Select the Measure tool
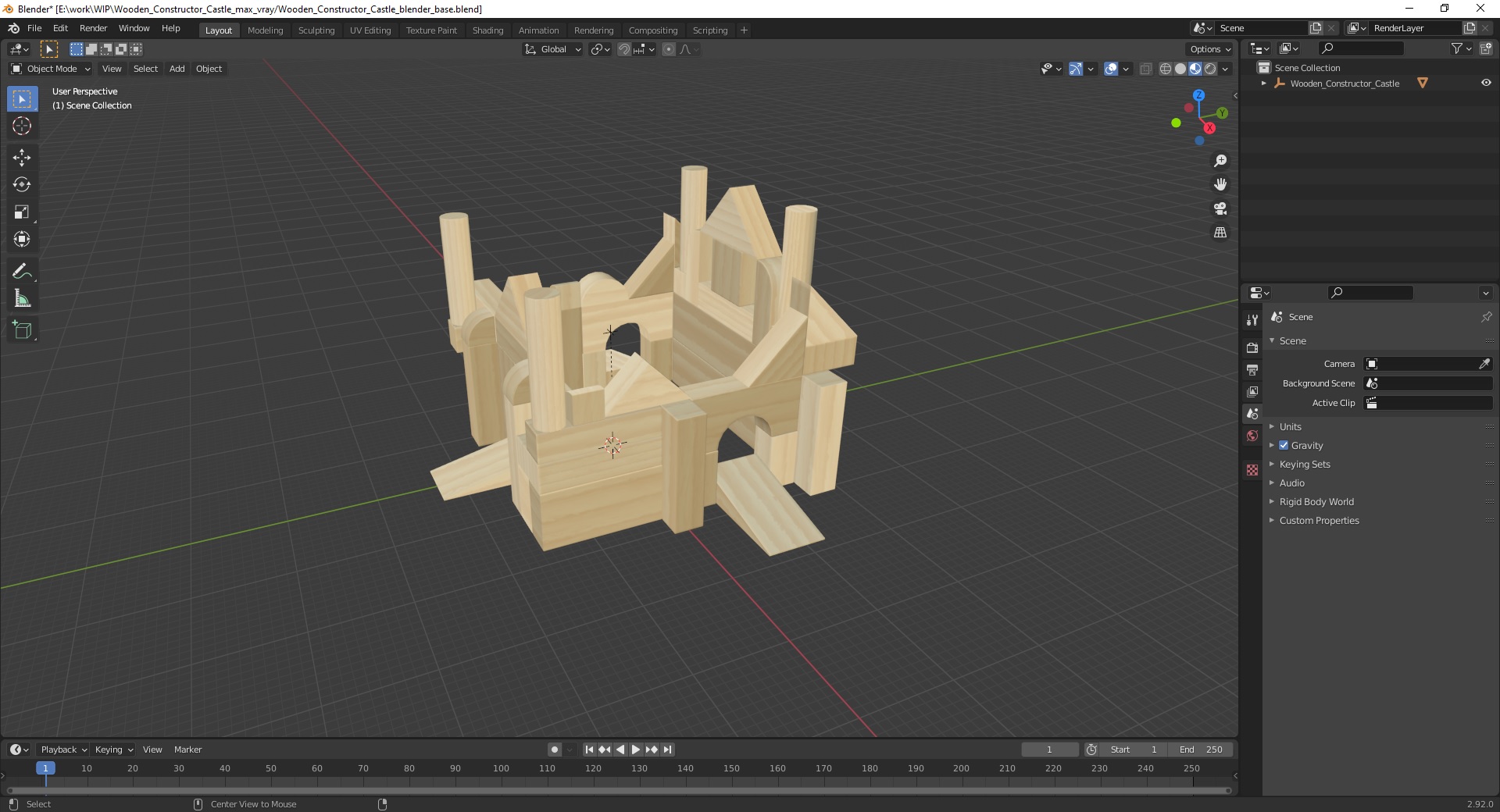Viewport: 1500px width, 812px height. tap(22, 298)
